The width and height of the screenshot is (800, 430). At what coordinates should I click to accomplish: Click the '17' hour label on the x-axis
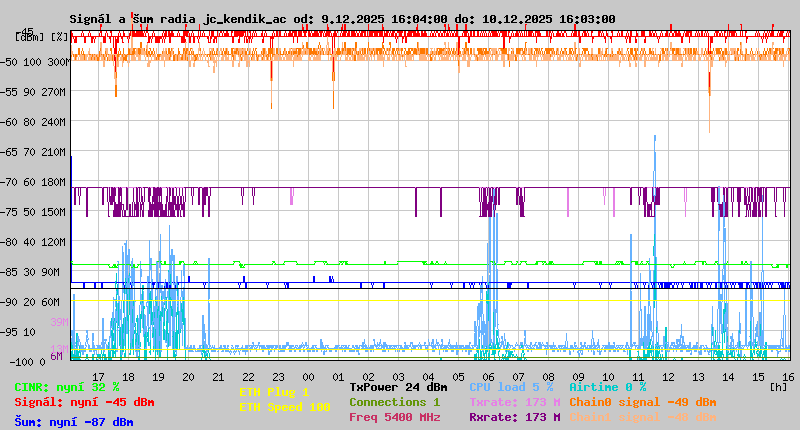[x=98, y=377]
